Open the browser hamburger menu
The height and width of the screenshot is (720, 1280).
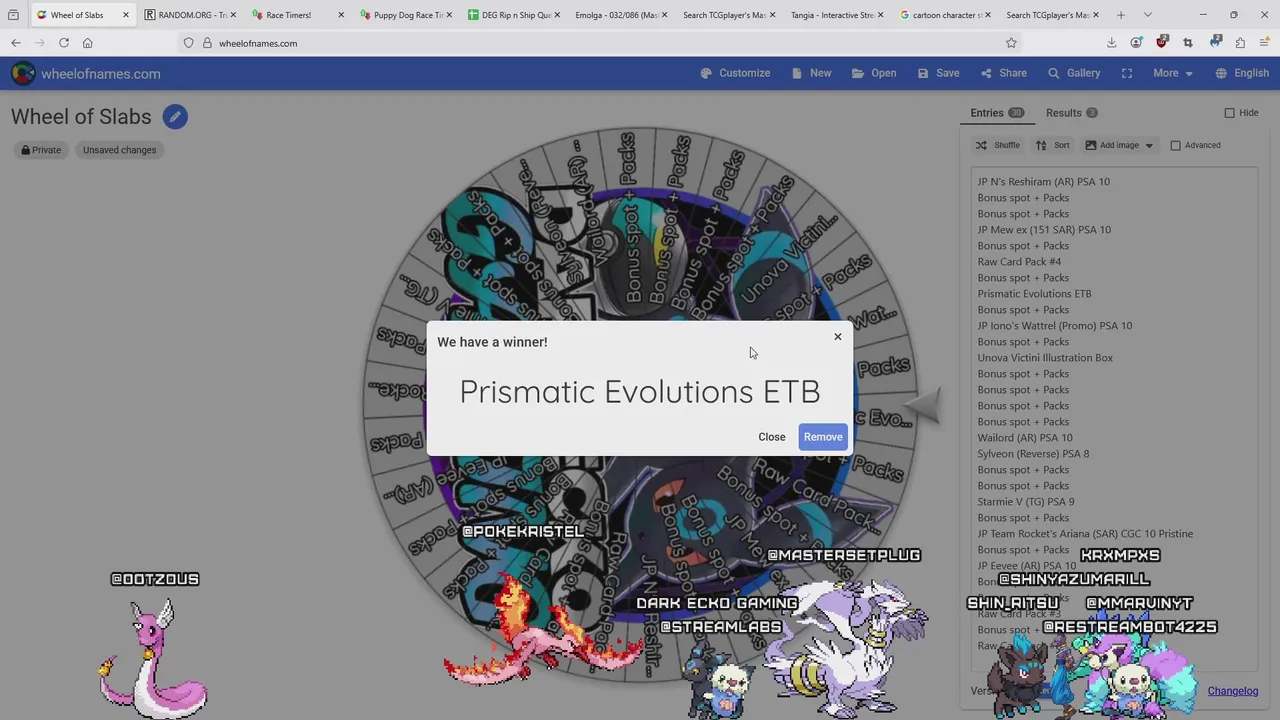(1265, 43)
